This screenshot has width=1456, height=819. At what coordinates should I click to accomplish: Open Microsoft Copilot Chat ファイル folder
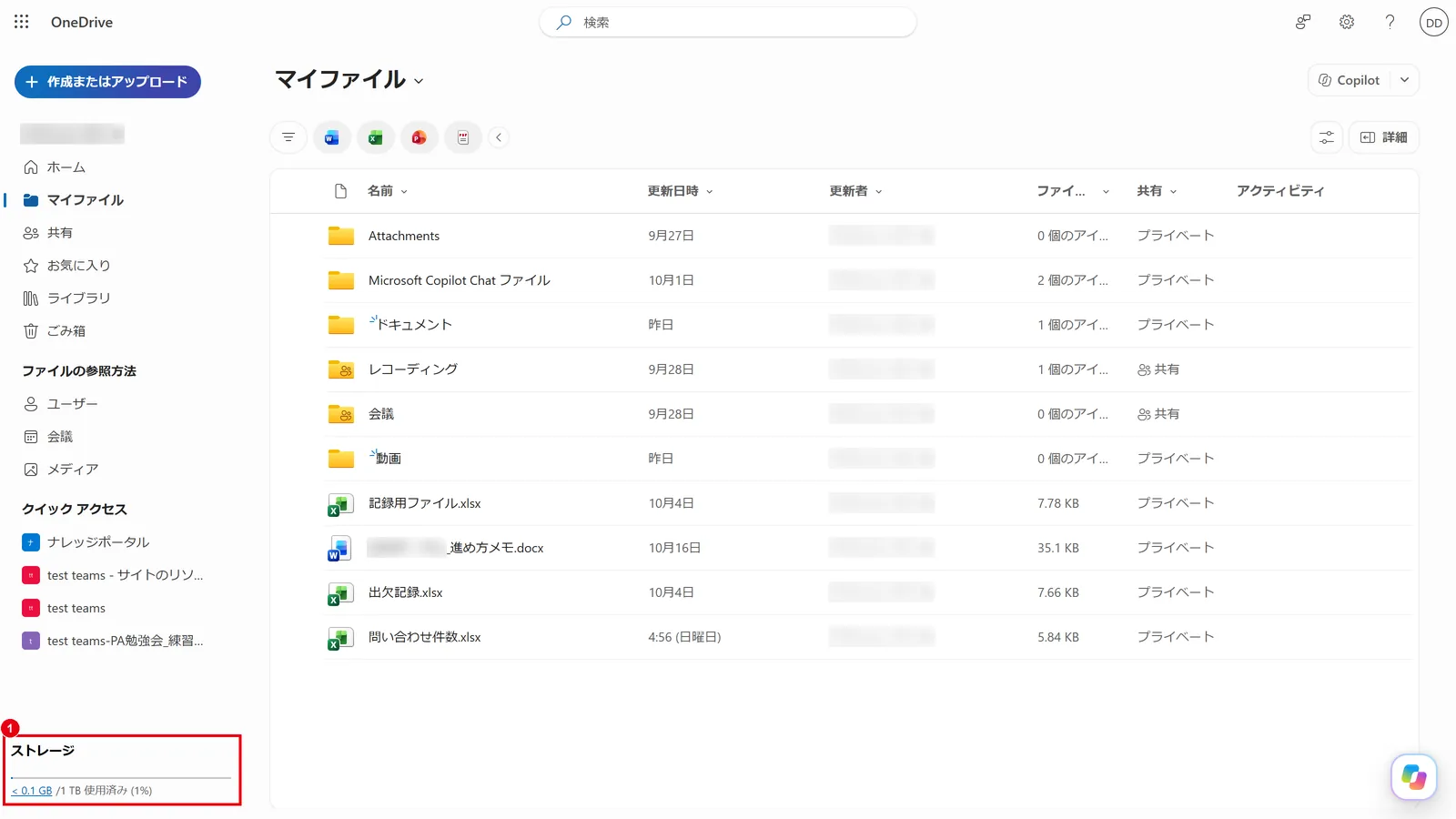460,280
